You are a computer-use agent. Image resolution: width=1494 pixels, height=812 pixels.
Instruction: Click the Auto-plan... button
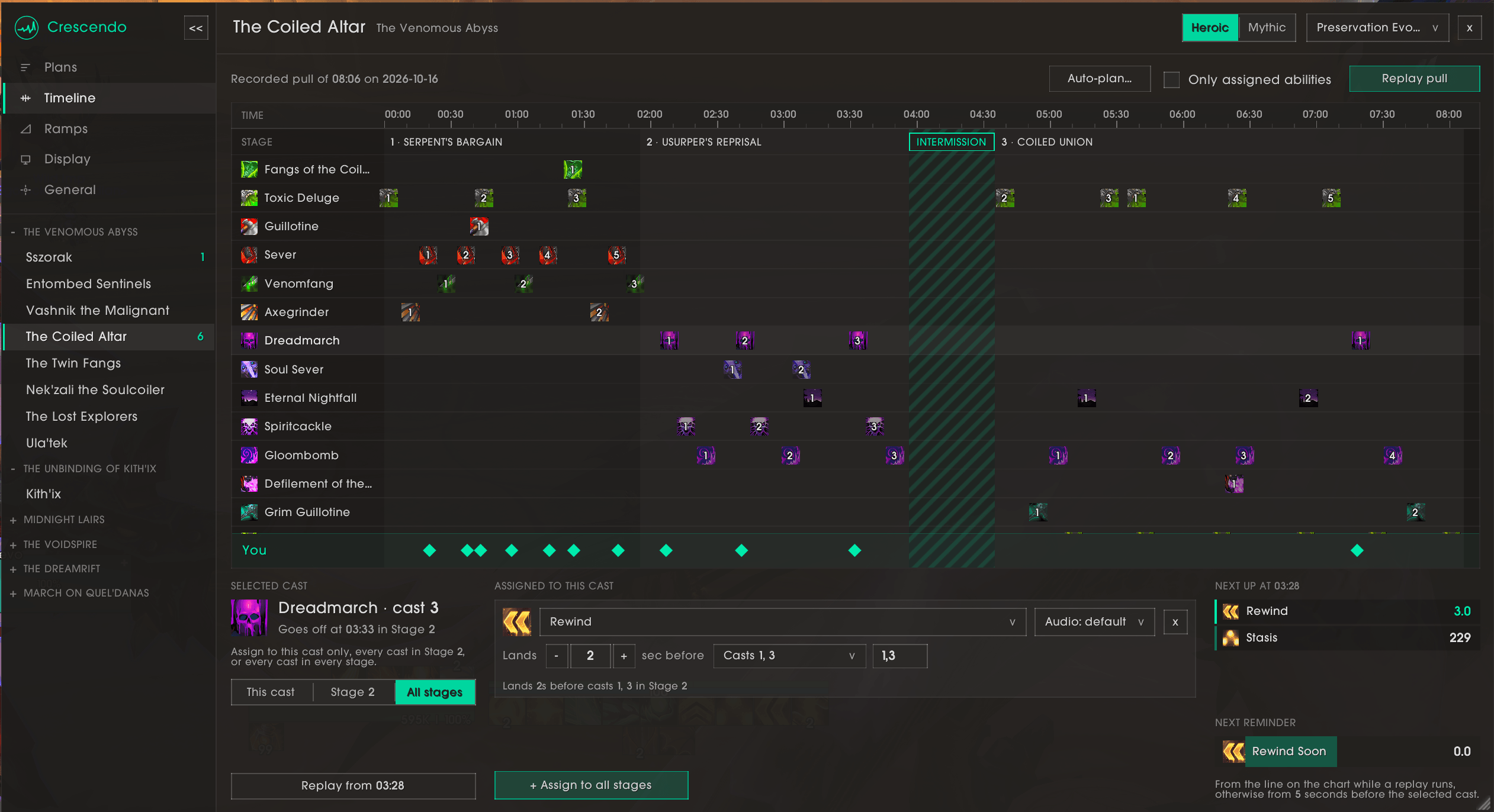click(1100, 79)
